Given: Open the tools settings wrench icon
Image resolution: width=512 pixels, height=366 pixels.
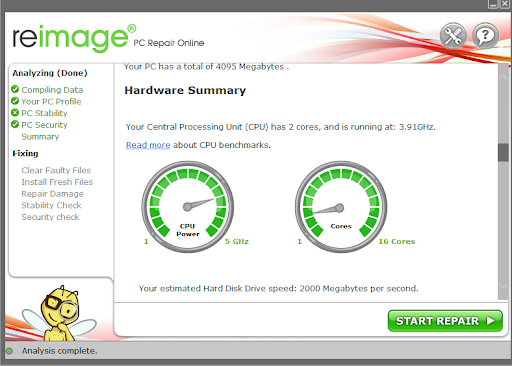Looking at the screenshot, I should click(453, 36).
